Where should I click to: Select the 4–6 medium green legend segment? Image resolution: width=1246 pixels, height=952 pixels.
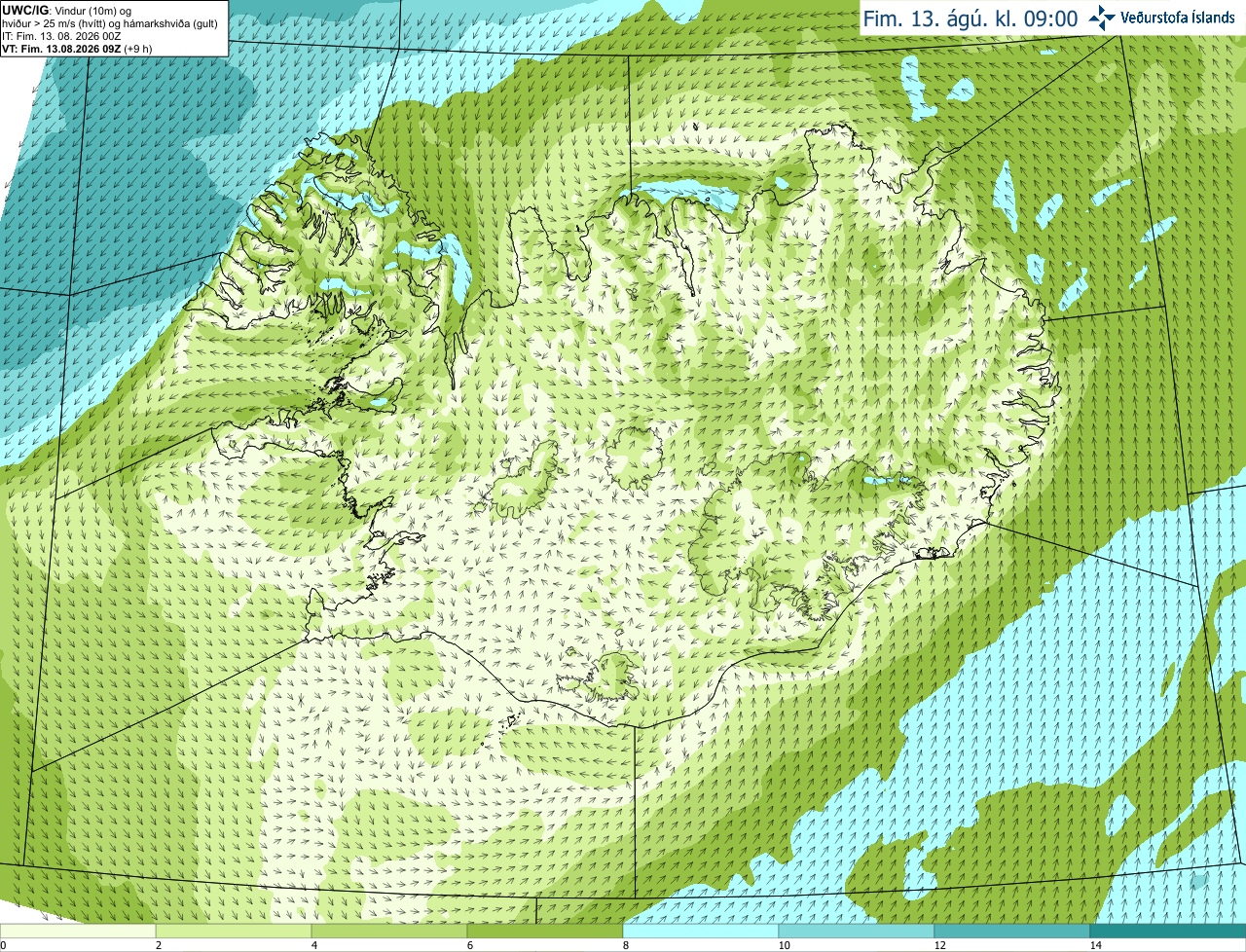389,931
